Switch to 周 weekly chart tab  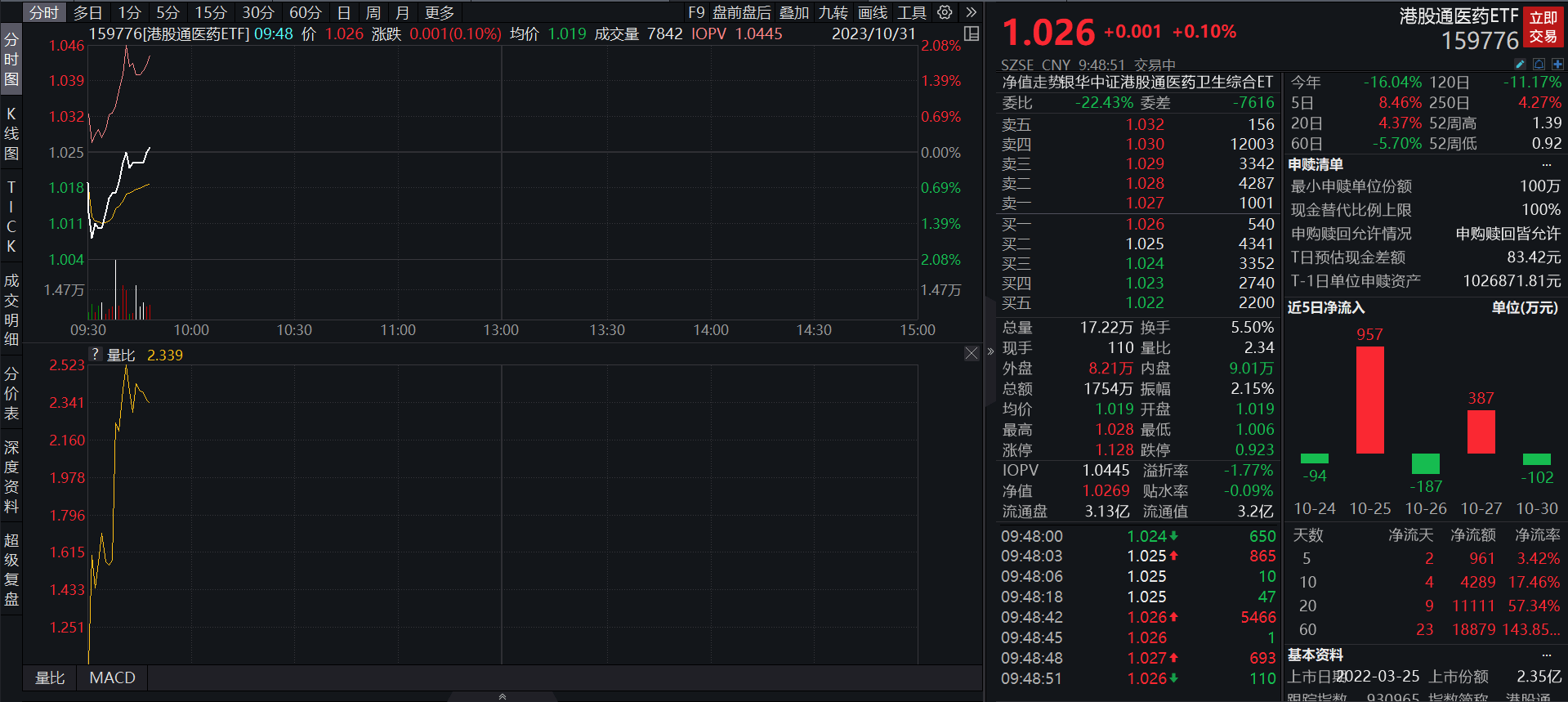(373, 12)
